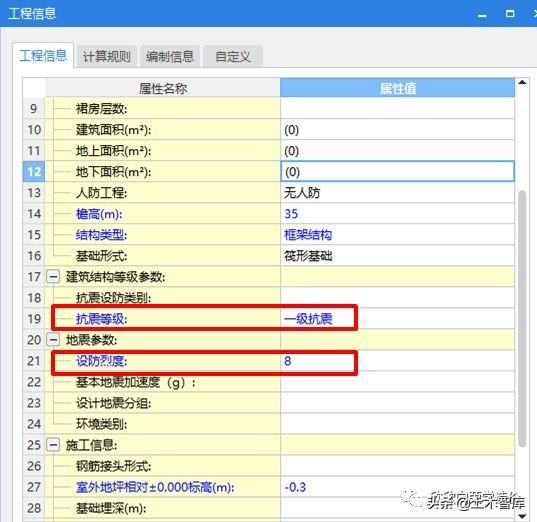Select the 基础埋深(m) property name
This screenshot has width=537, height=522.
(x=111, y=508)
